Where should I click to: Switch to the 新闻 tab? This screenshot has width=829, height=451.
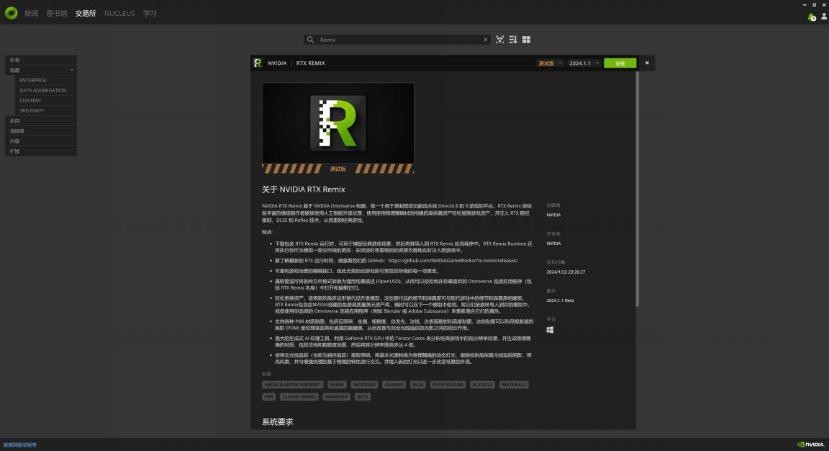pyautogui.click(x=31, y=13)
